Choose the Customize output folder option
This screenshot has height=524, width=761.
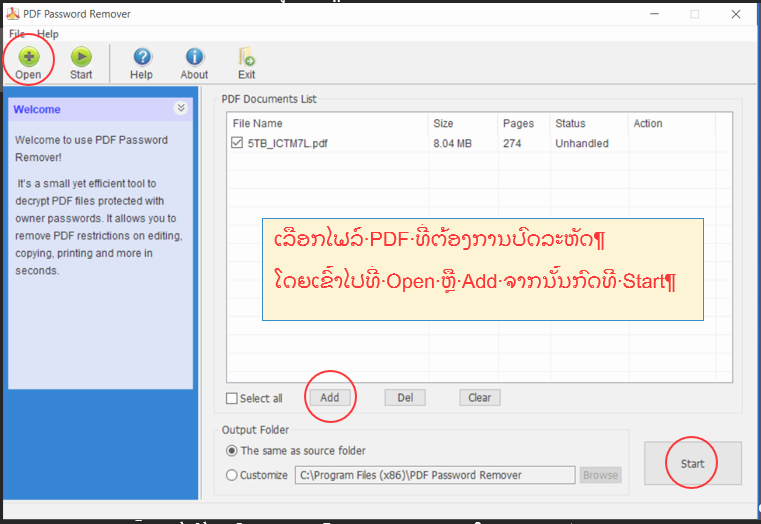click(232, 475)
